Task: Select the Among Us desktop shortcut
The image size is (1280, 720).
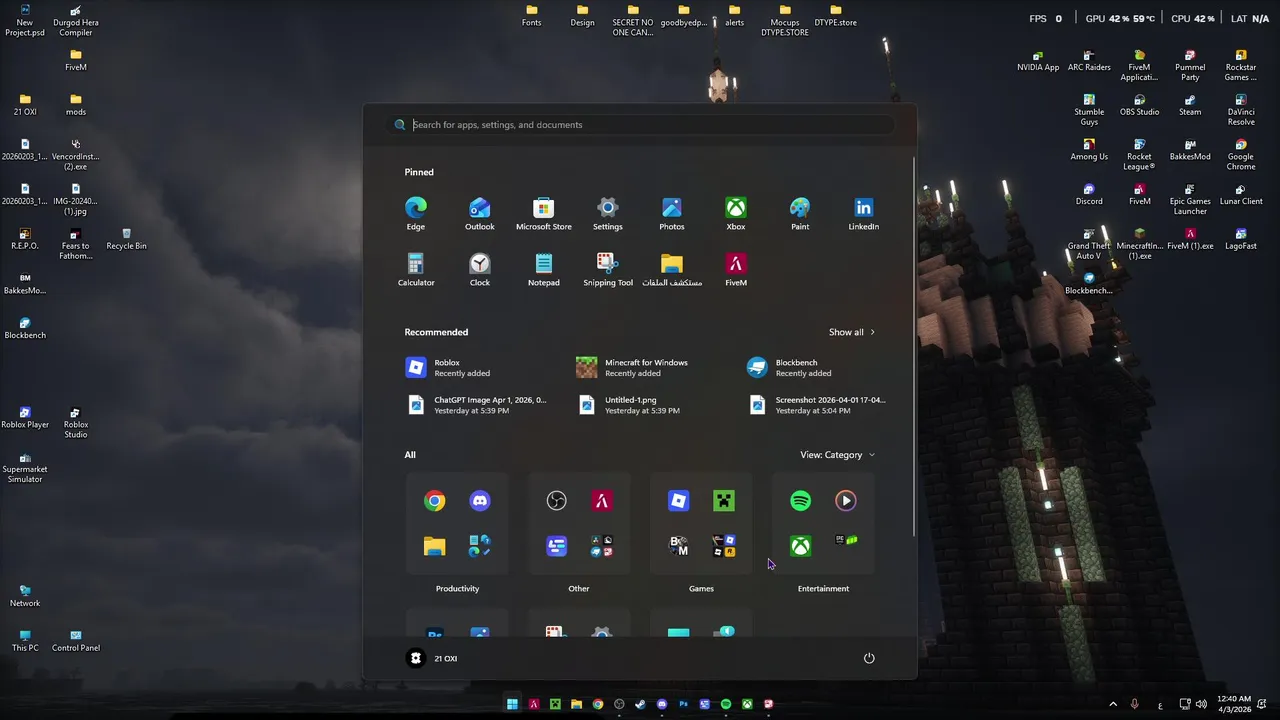Action: [1089, 149]
